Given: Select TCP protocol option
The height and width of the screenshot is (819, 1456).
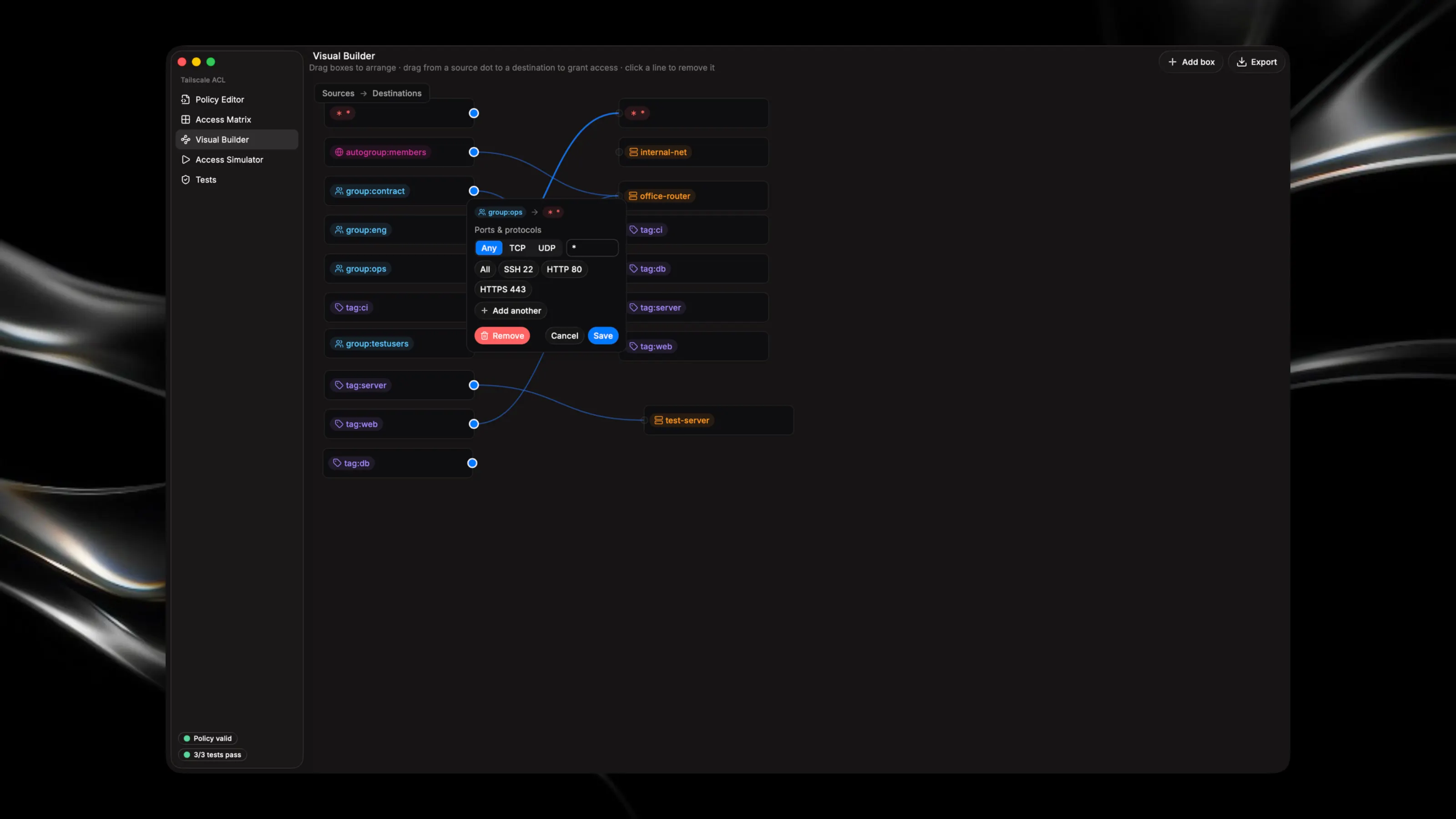Looking at the screenshot, I should (x=517, y=248).
